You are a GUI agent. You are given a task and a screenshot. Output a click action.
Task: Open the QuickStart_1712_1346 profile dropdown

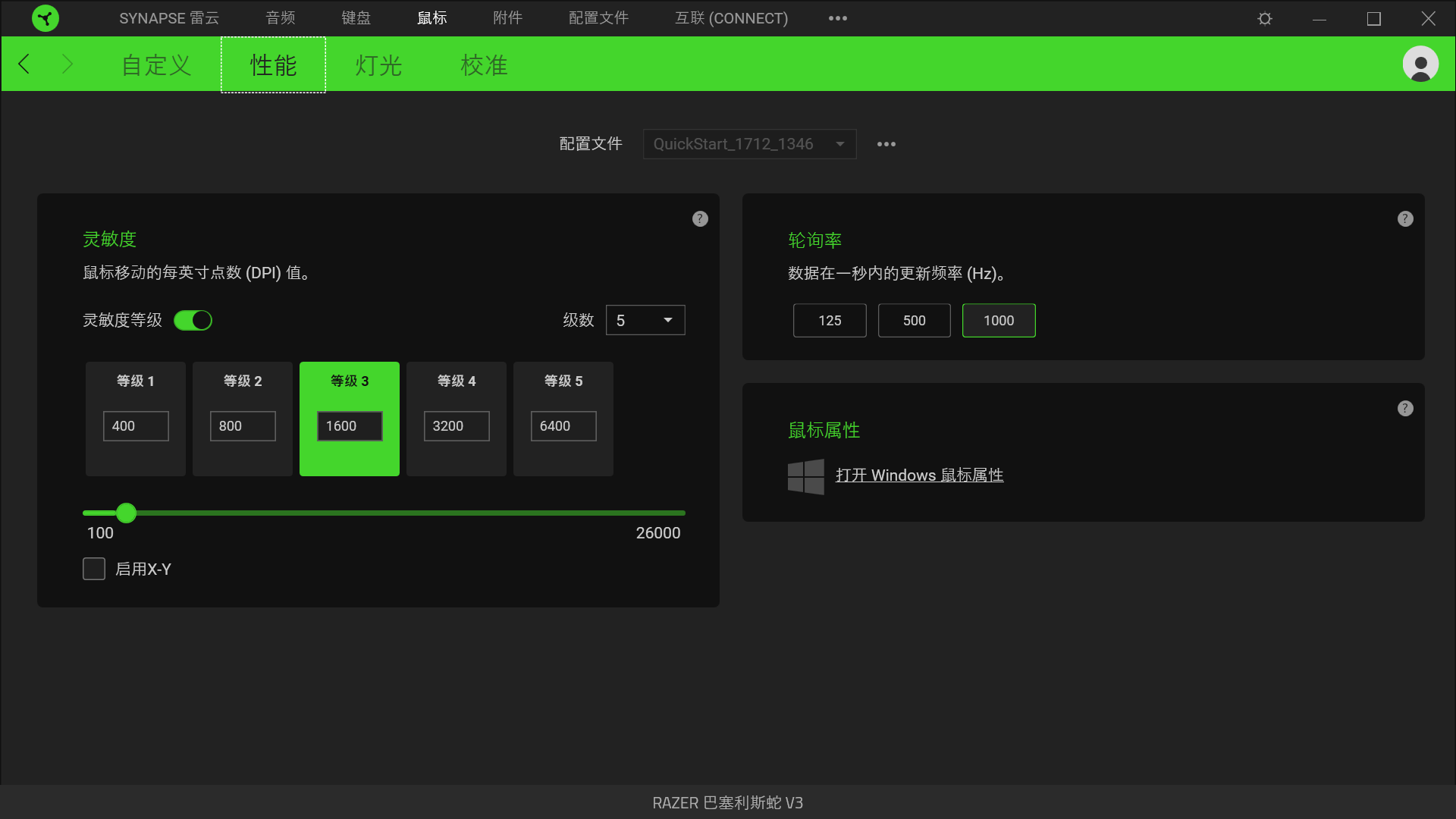point(749,143)
